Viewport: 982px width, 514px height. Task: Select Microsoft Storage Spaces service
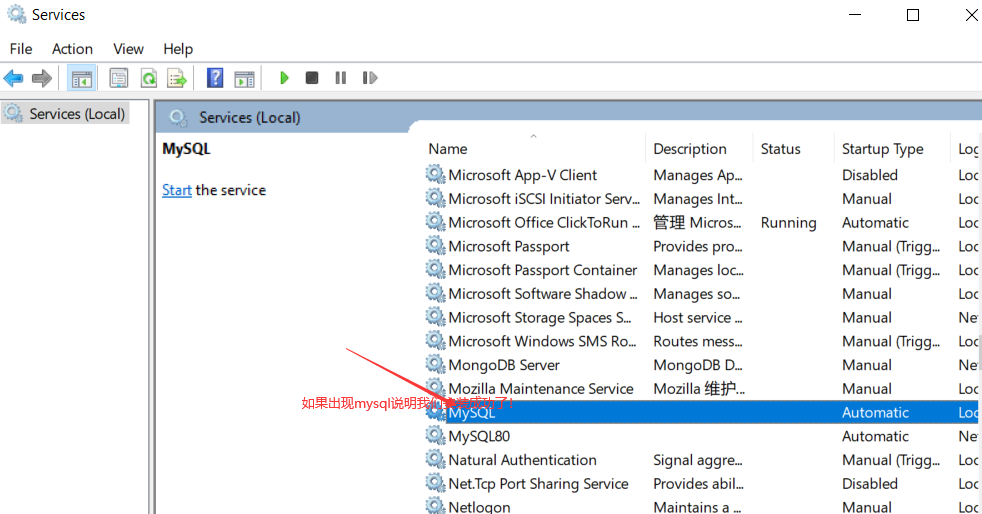tap(540, 318)
